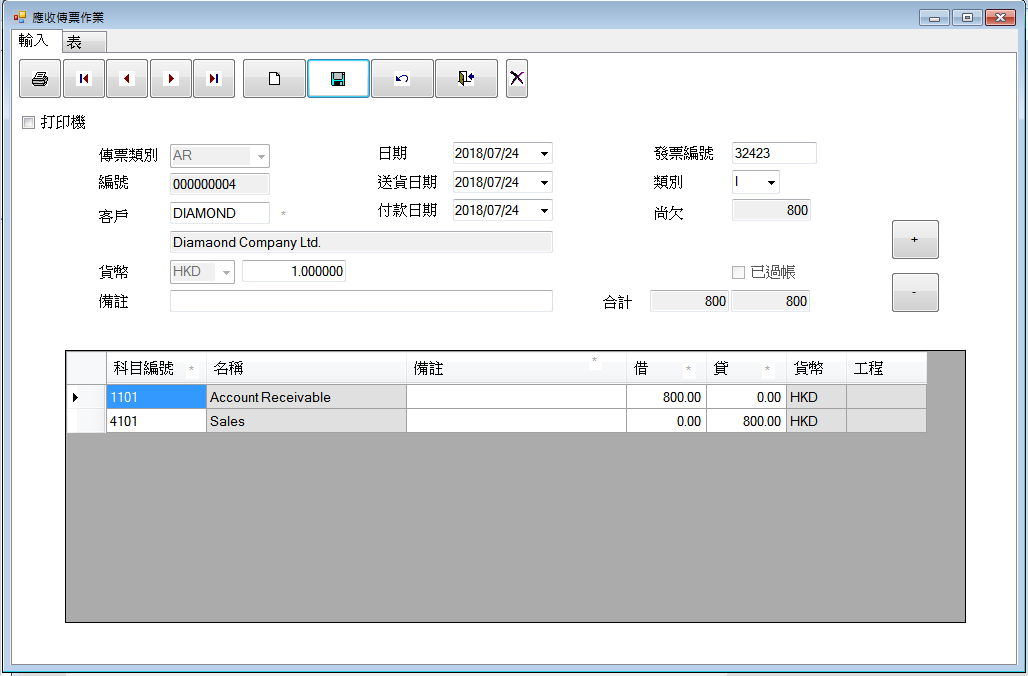1028x676 pixels.
Task: Jump to last record button
Action: (214, 79)
